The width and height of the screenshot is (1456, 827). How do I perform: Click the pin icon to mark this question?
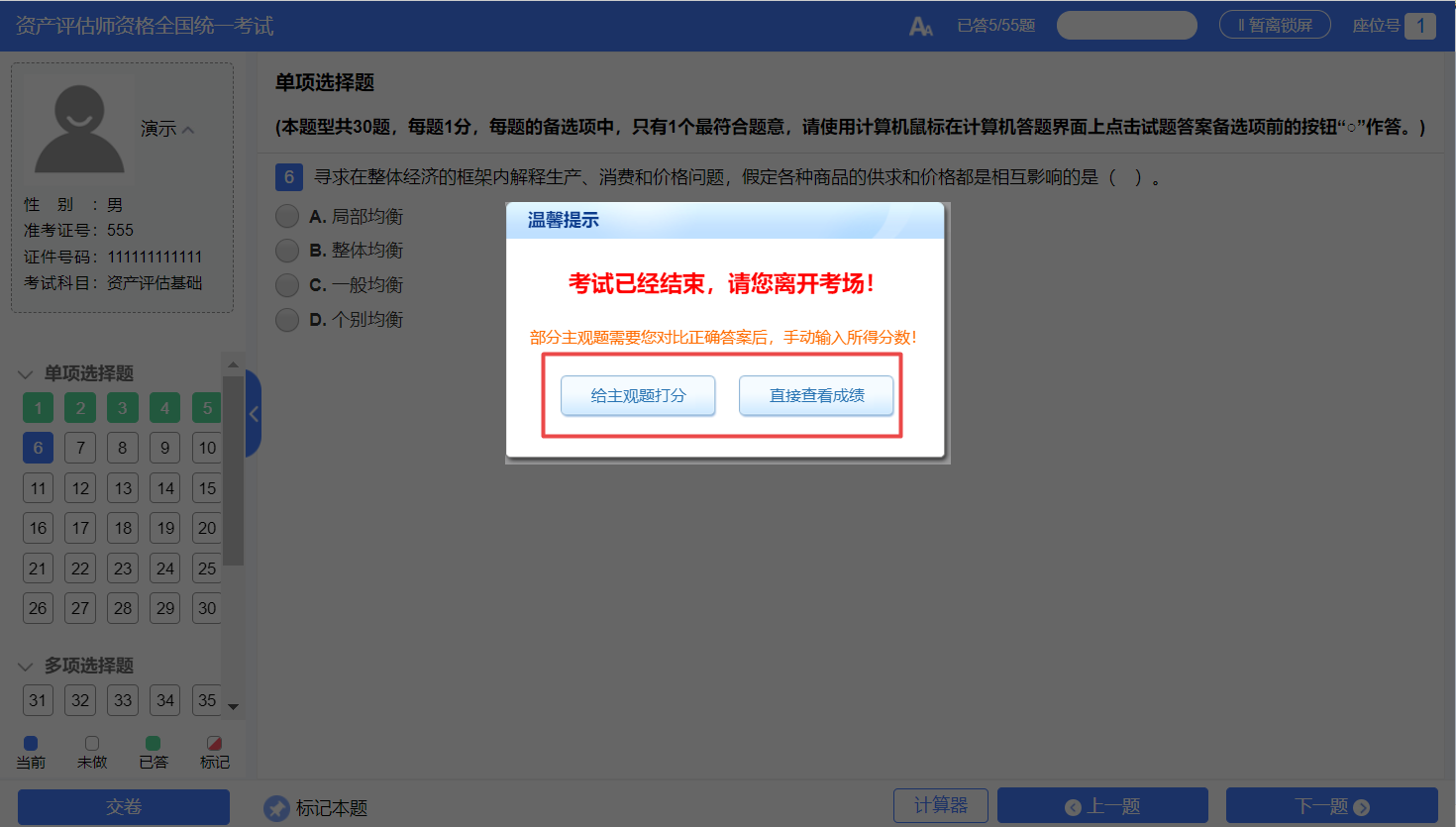click(x=276, y=808)
